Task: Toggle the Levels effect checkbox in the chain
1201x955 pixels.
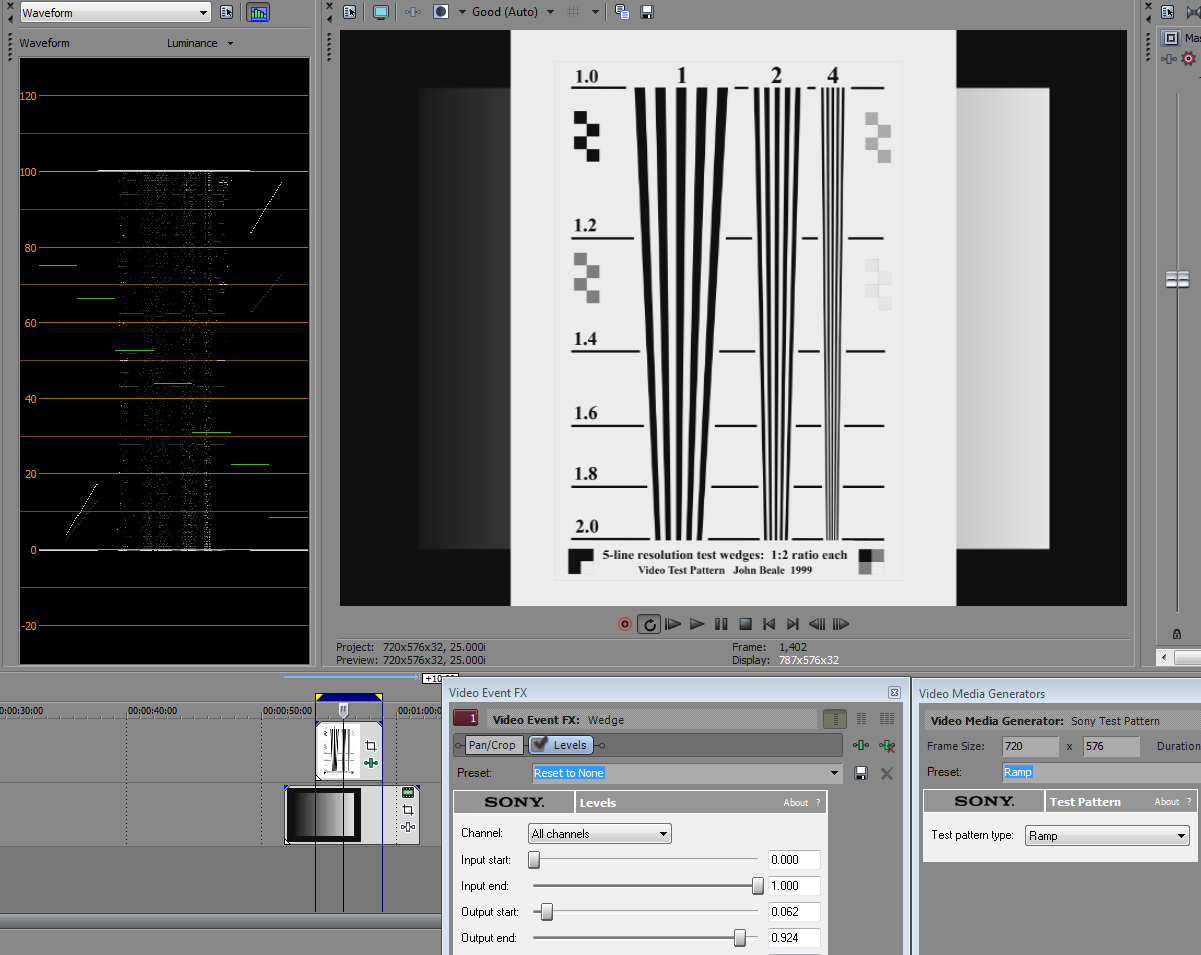Action: [540, 744]
